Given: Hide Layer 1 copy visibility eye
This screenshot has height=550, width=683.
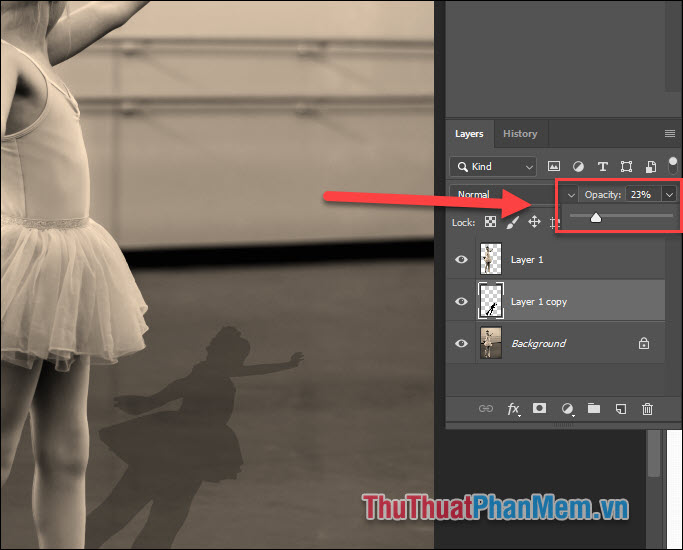Looking at the screenshot, I should click(461, 302).
